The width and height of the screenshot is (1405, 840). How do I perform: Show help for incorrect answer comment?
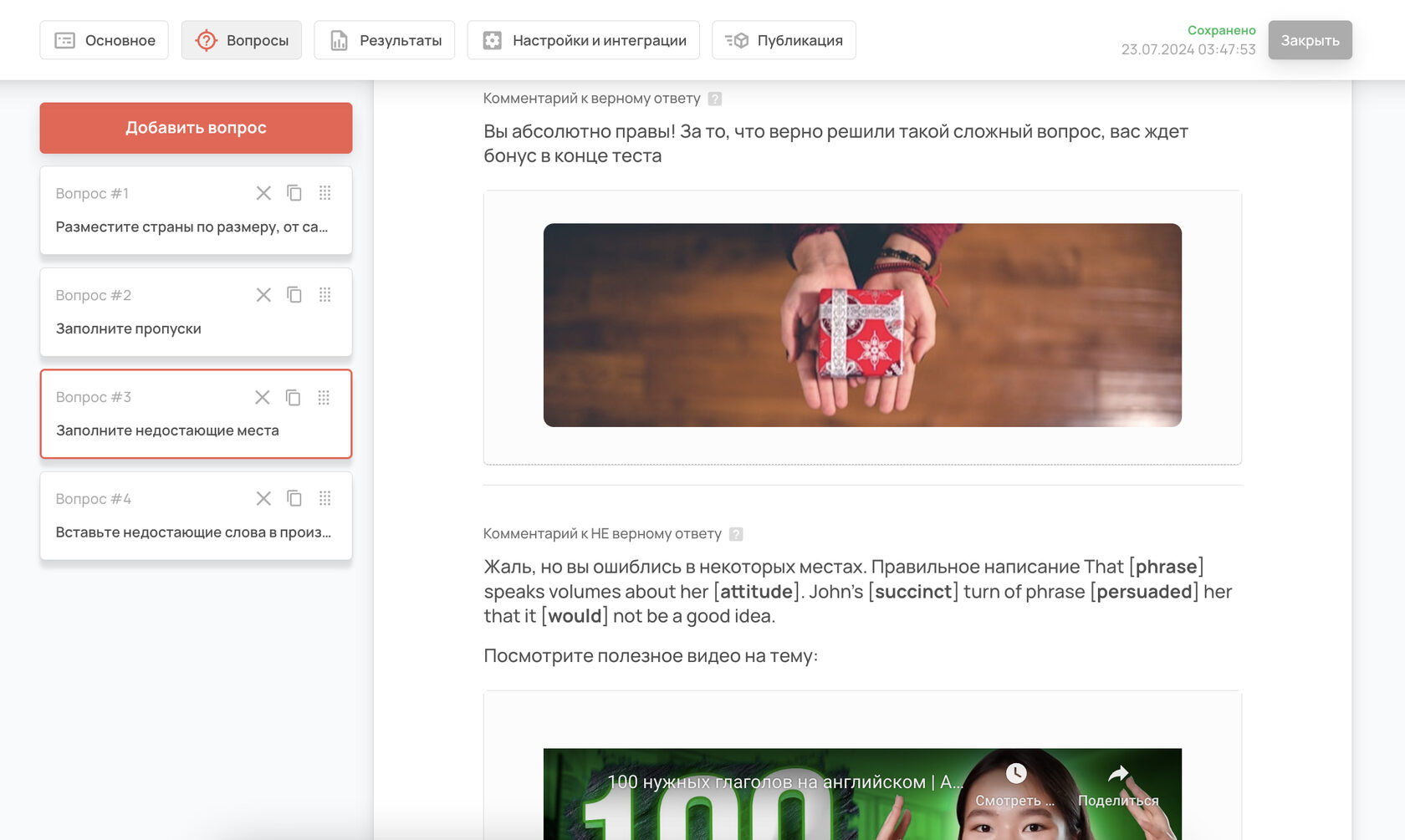736,534
